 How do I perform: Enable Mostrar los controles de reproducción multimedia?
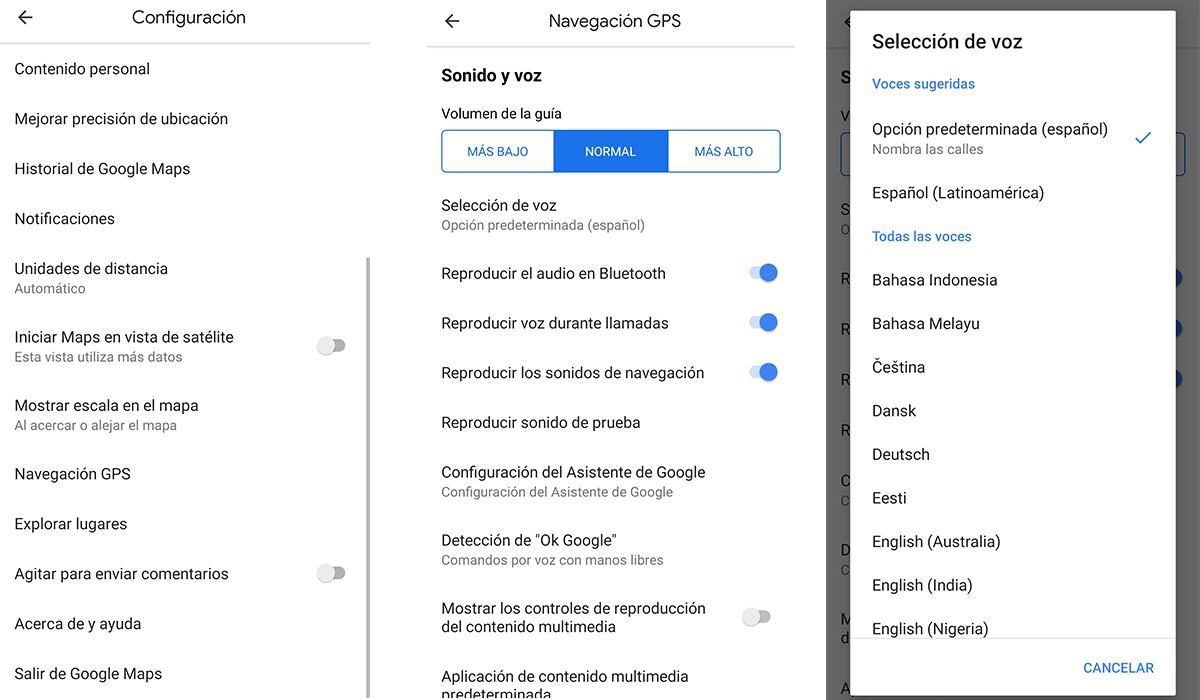pyautogui.click(x=757, y=617)
